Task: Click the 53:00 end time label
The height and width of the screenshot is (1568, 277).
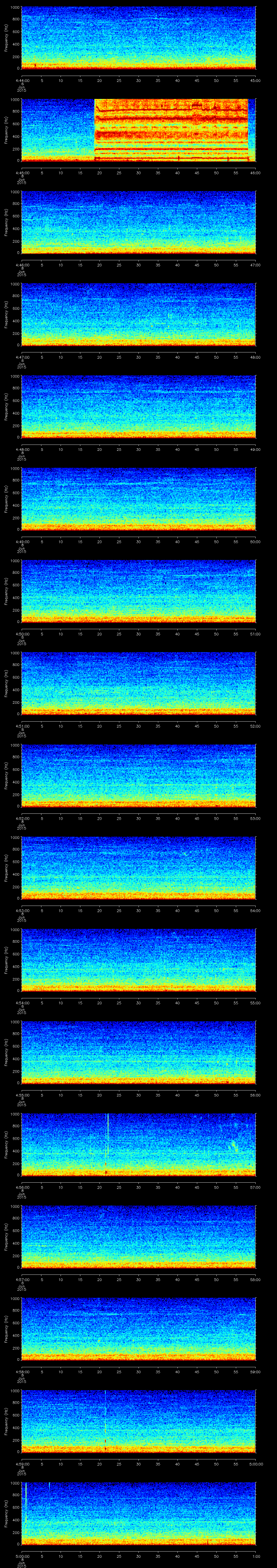Action: [x=255, y=818]
